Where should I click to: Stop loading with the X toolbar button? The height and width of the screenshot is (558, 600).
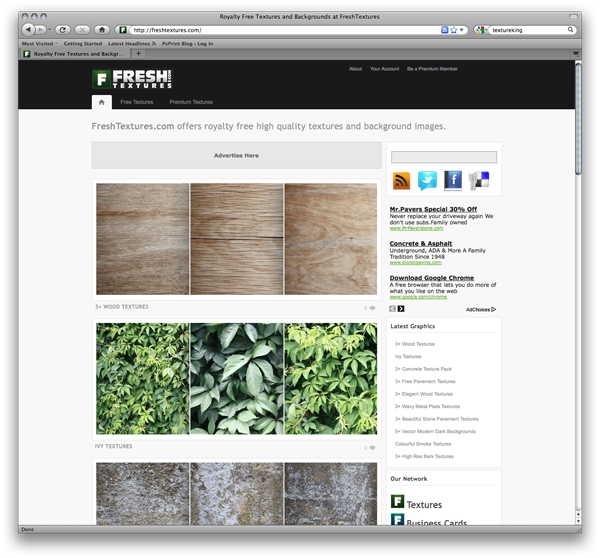[x=82, y=29]
